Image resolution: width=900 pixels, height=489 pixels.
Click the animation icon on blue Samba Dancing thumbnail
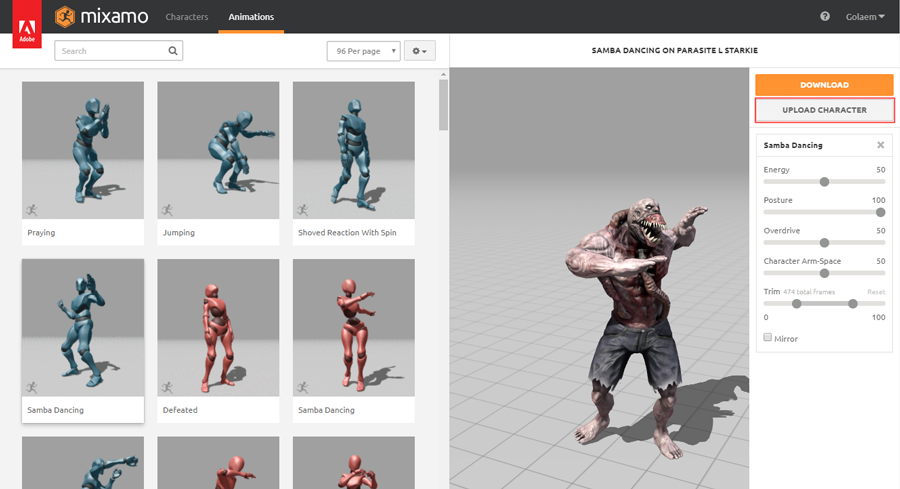tap(32, 387)
